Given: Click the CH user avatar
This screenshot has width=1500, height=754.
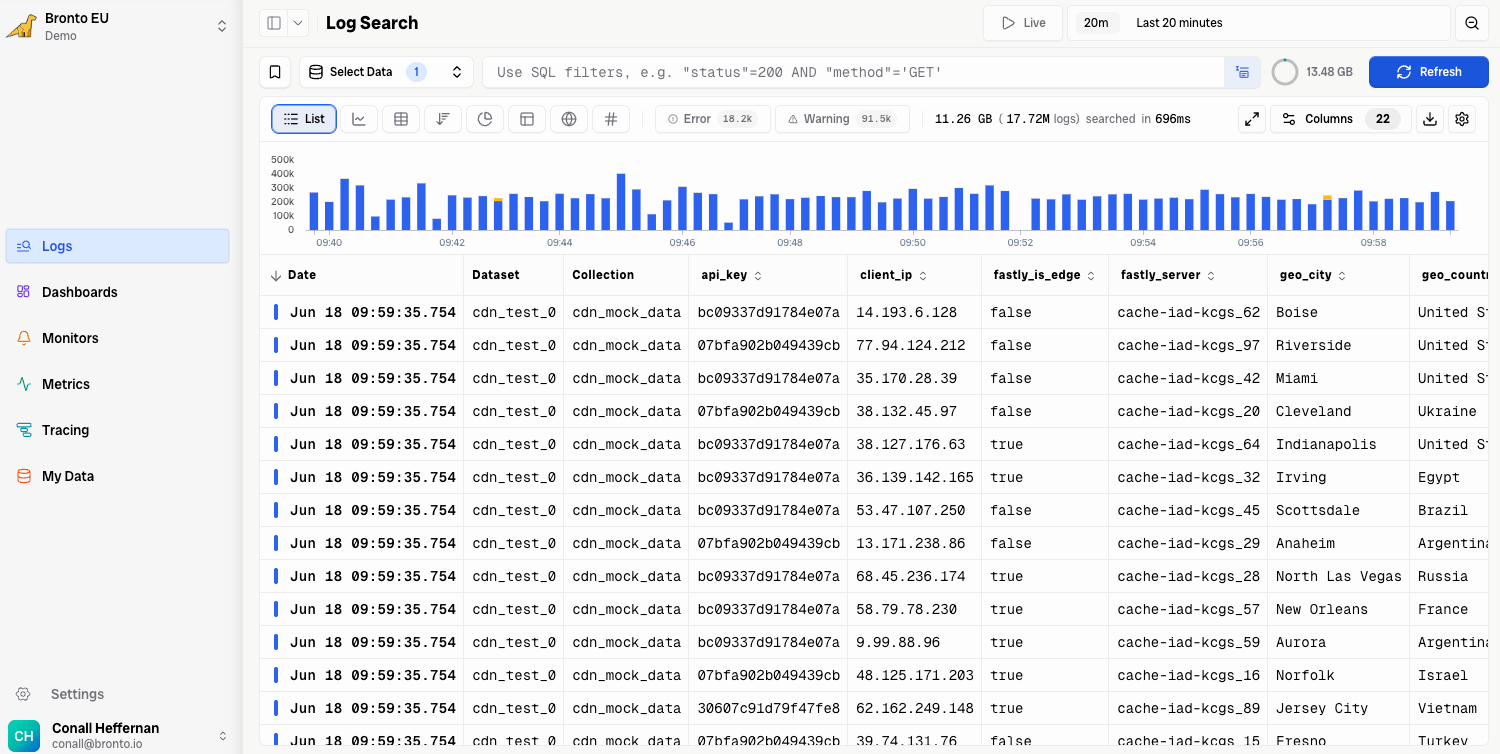Looking at the screenshot, I should coord(24,736).
